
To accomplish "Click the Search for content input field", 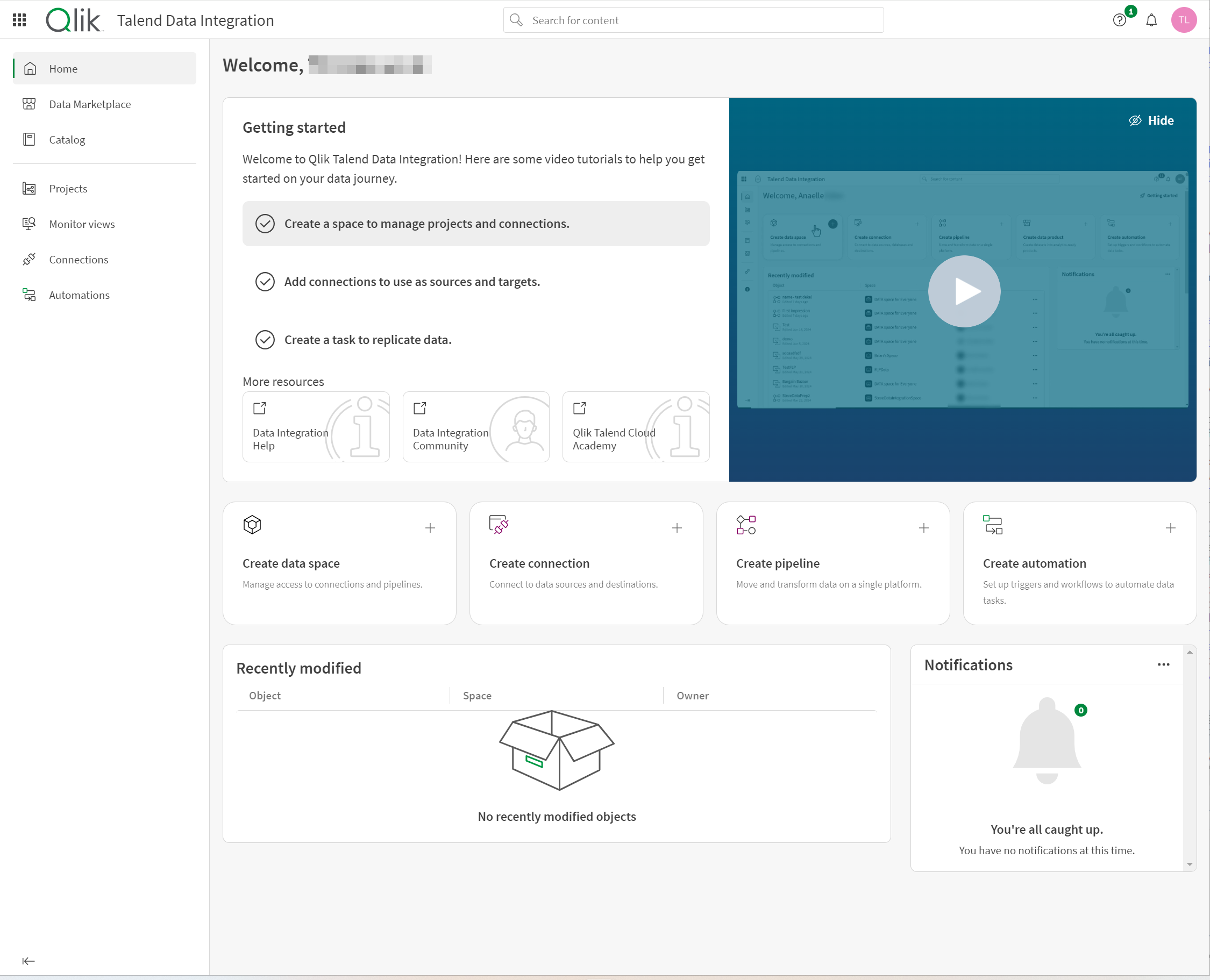I will pyautogui.click(x=693, y=20).
